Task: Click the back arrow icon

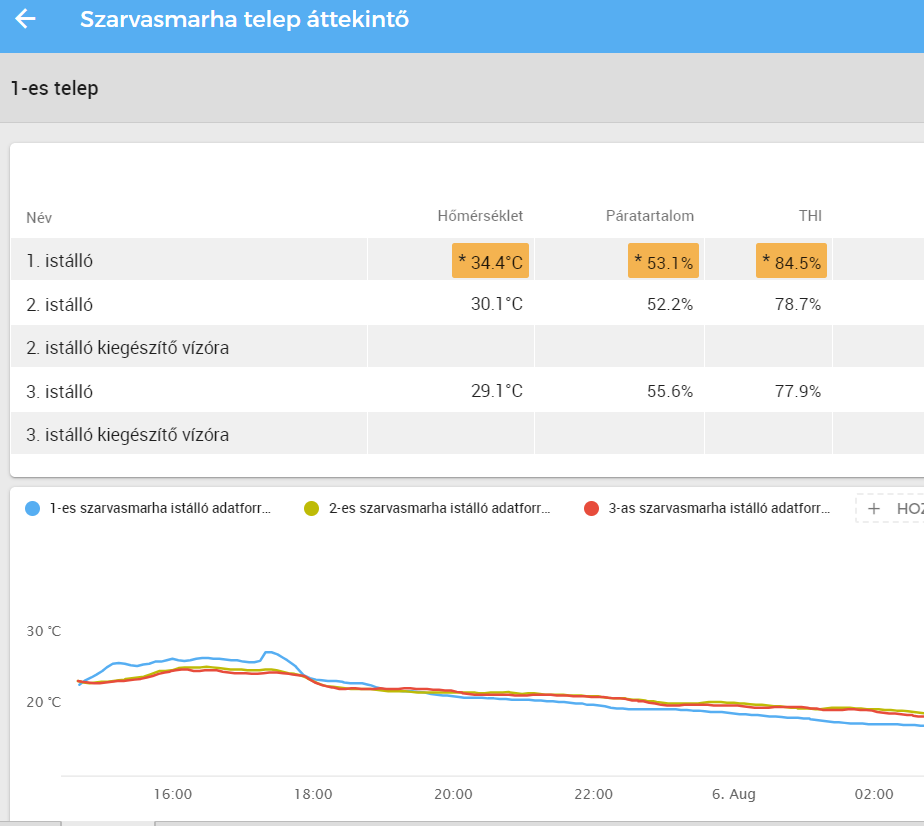Action: (x=25, y=19)
